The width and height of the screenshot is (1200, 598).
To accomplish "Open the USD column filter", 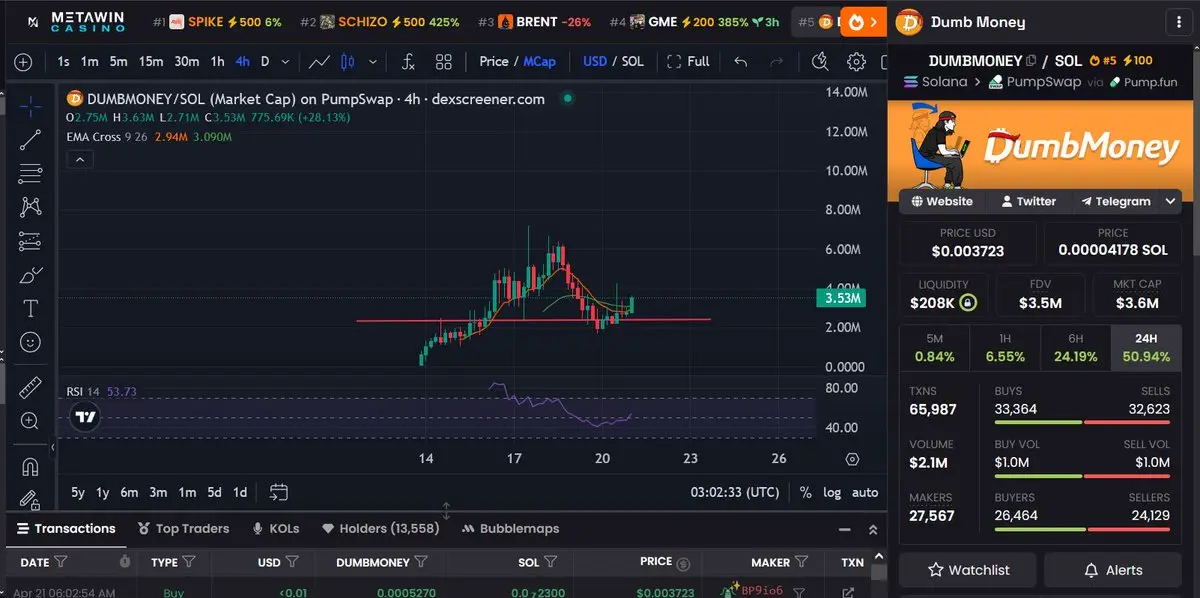I will tap(294, 562).
